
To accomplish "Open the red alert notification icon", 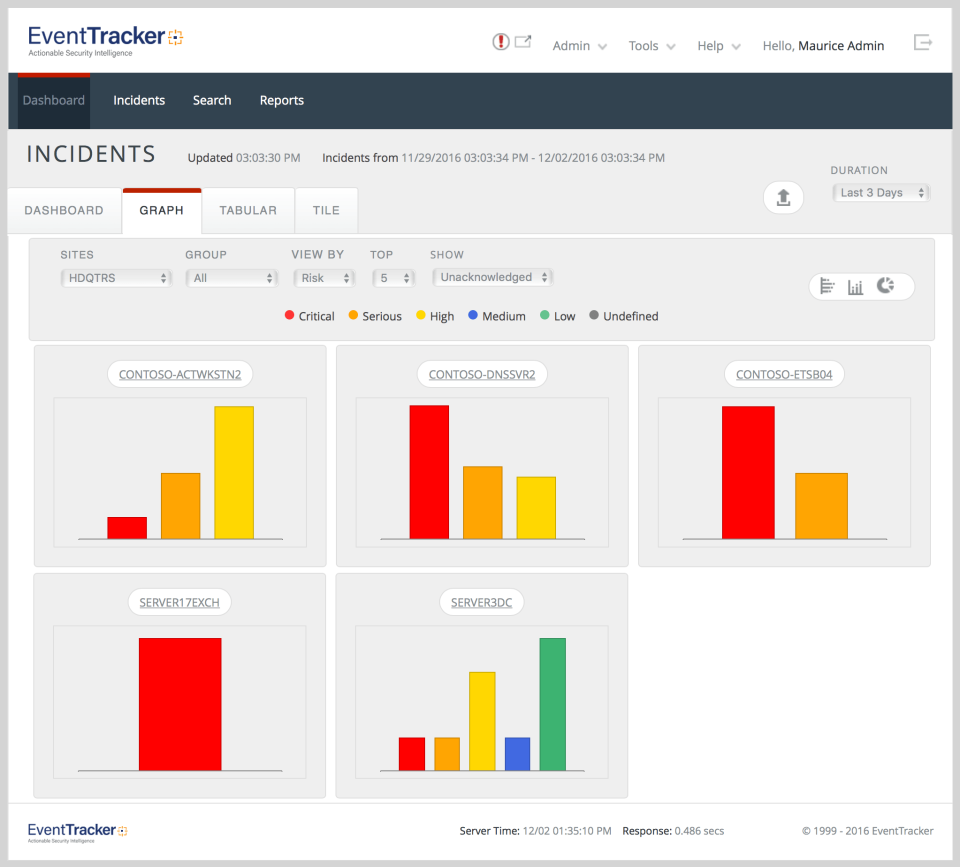I will [x=499, y=42].
